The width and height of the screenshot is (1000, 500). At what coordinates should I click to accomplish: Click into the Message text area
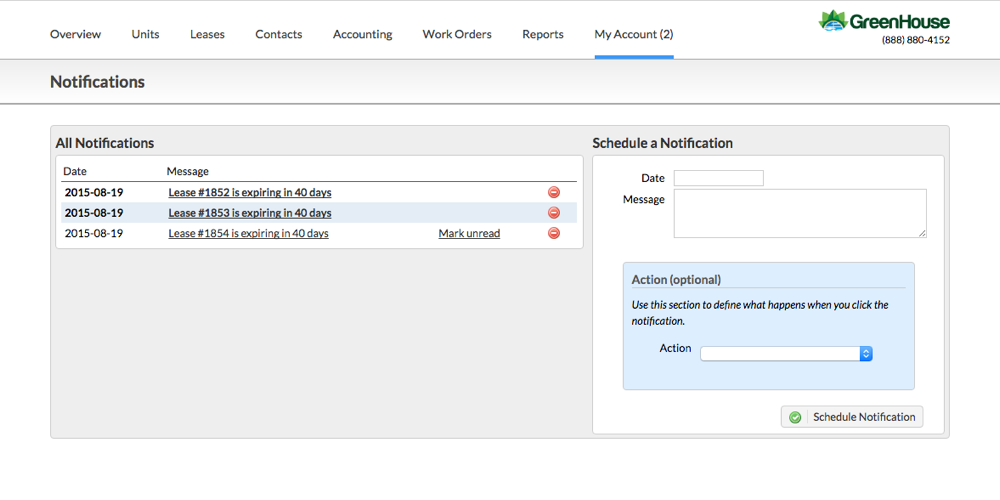799,213
